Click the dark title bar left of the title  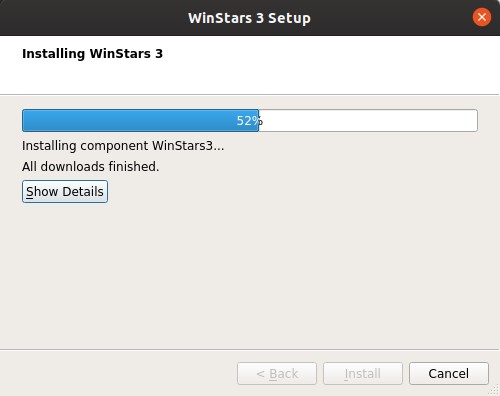coord(93,18)
